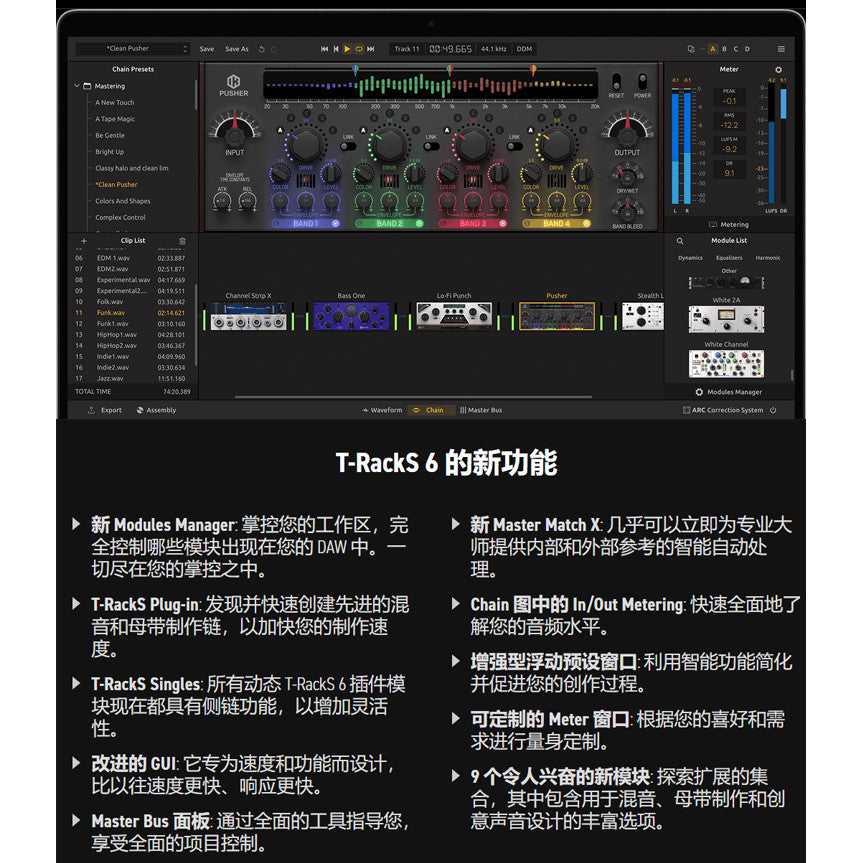The image size is (863, 863).
Task: Open the Clean Pusher preset dropdown
Action: point(133,49)
